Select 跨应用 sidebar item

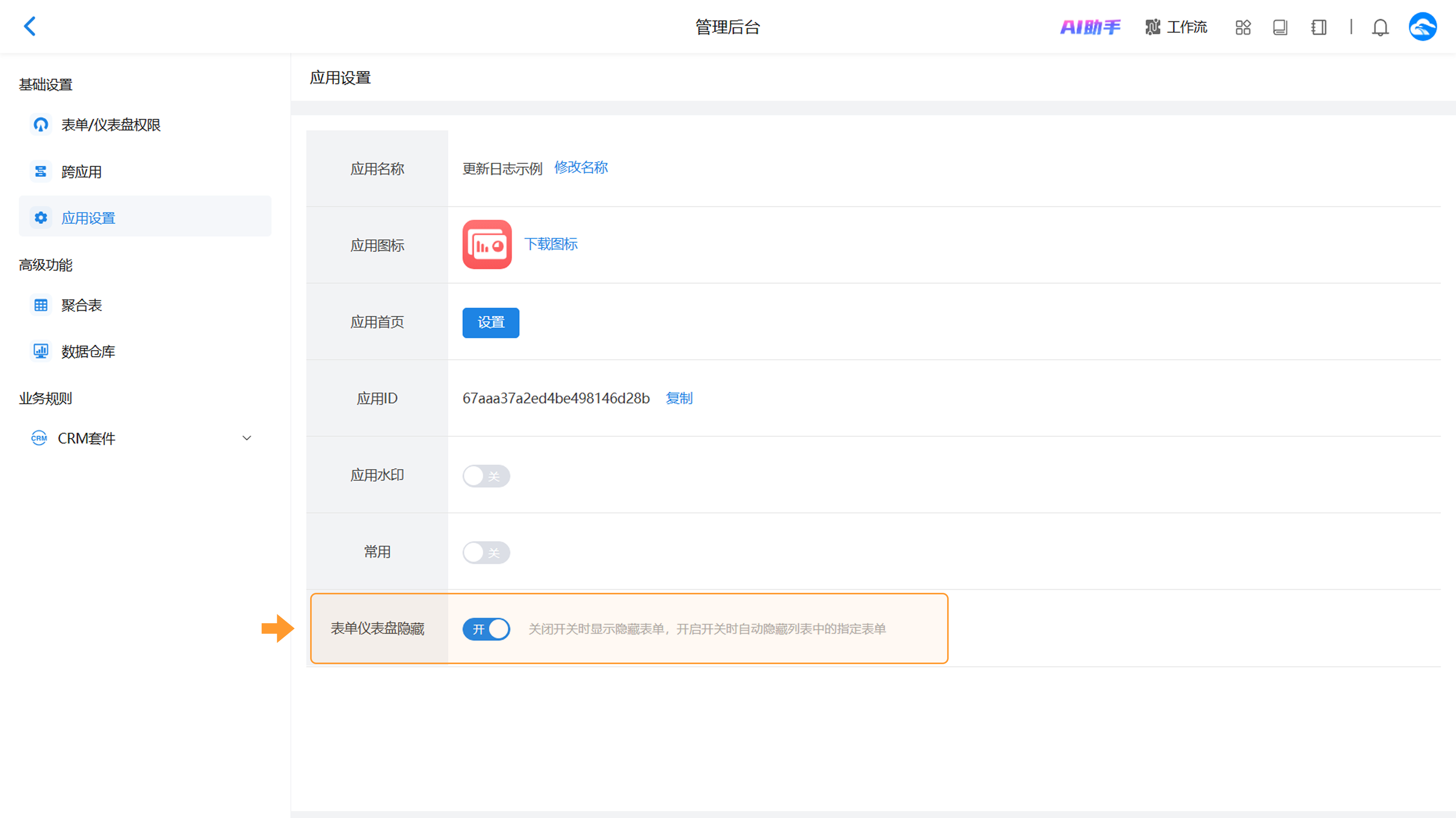(82, 172)
